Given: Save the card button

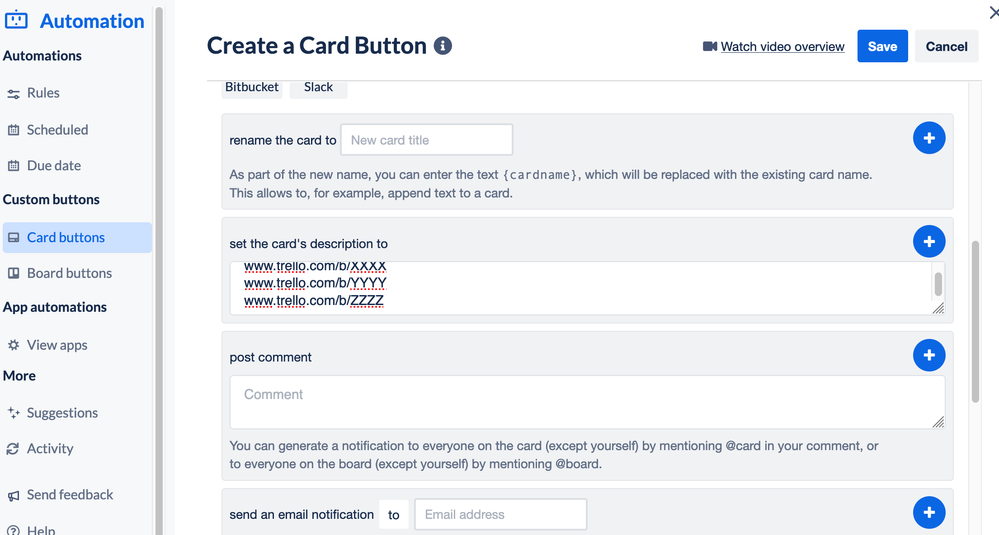Looking at the screenshot, I should tap(882, 46).
